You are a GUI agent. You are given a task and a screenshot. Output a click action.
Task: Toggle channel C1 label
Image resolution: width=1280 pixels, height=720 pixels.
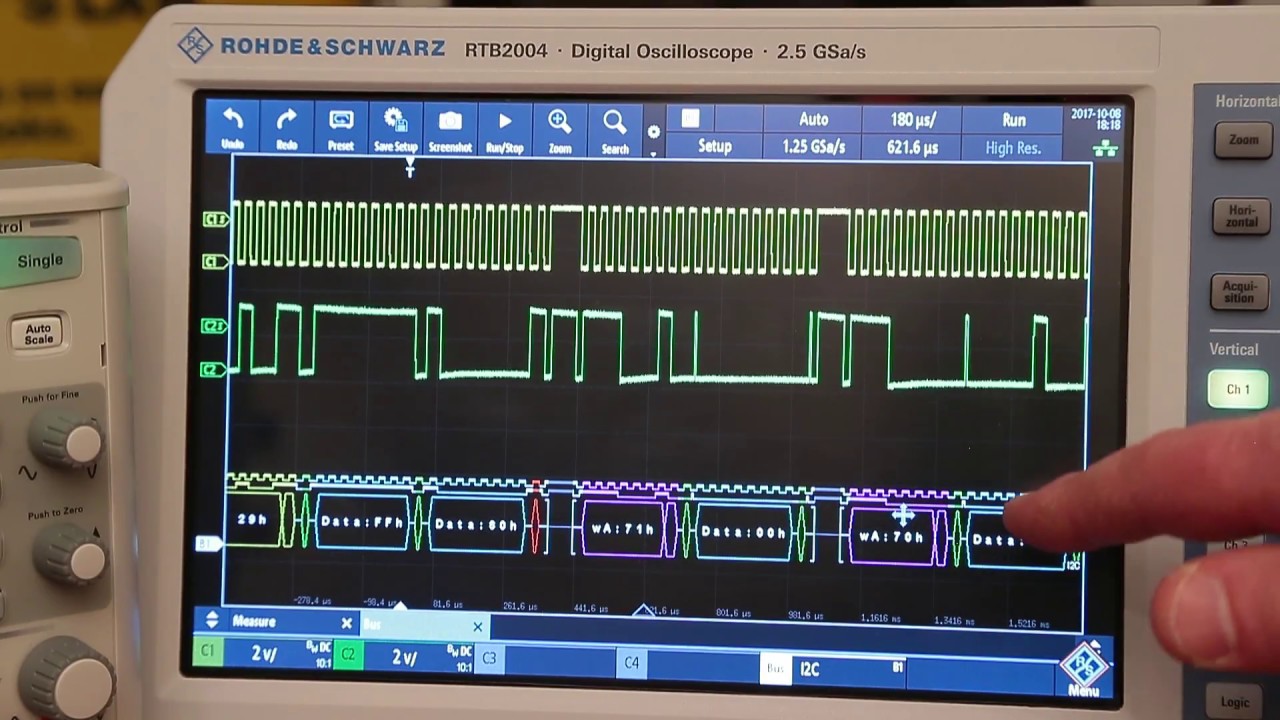(207, 652)
